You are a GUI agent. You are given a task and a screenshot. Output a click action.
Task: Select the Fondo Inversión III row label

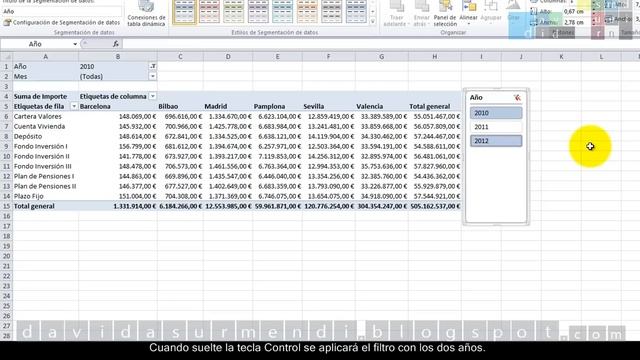pyautogui.click(x=42, y=166)
